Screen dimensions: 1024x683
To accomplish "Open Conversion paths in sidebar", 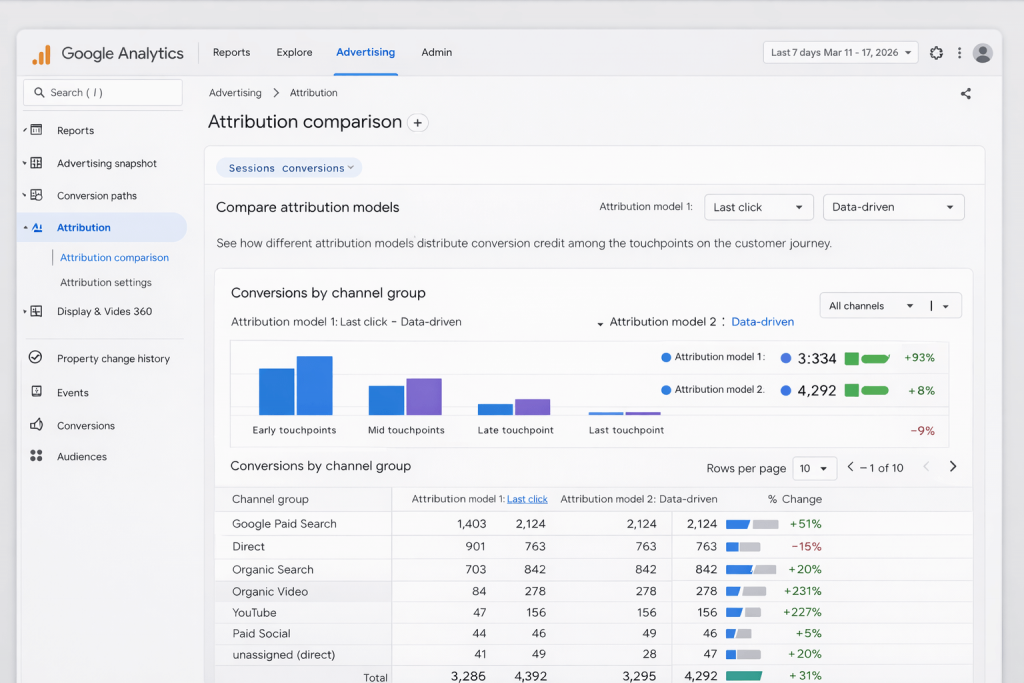I will 97,195.
